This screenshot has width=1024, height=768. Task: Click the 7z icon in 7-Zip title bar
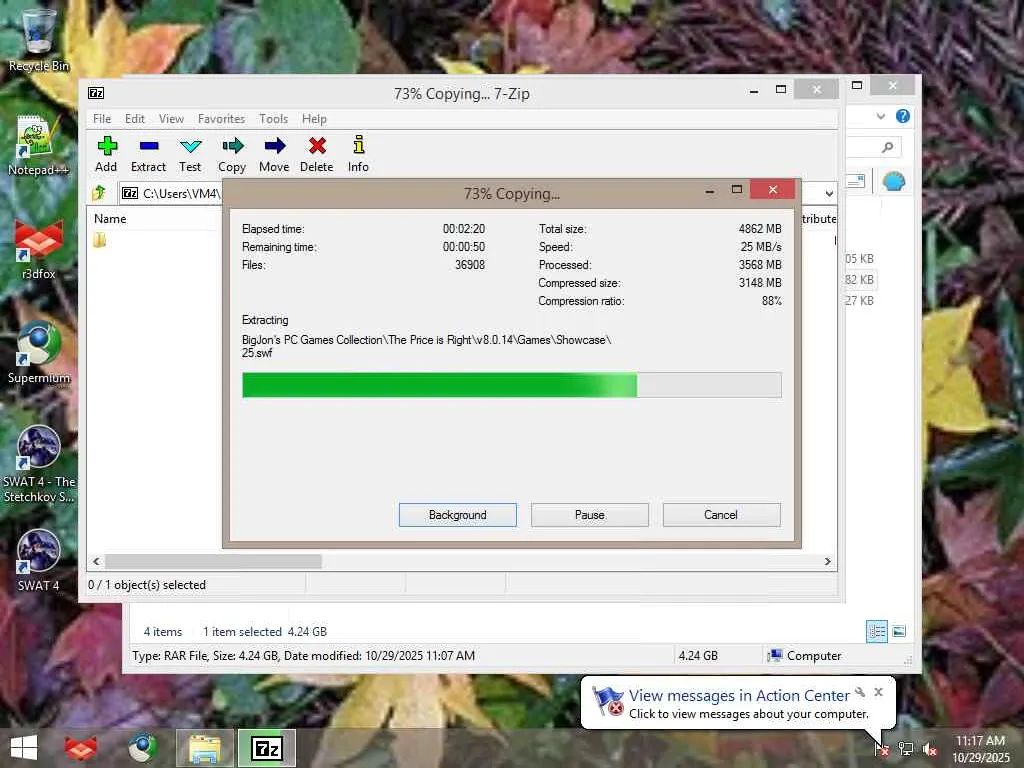click(96, 93)
